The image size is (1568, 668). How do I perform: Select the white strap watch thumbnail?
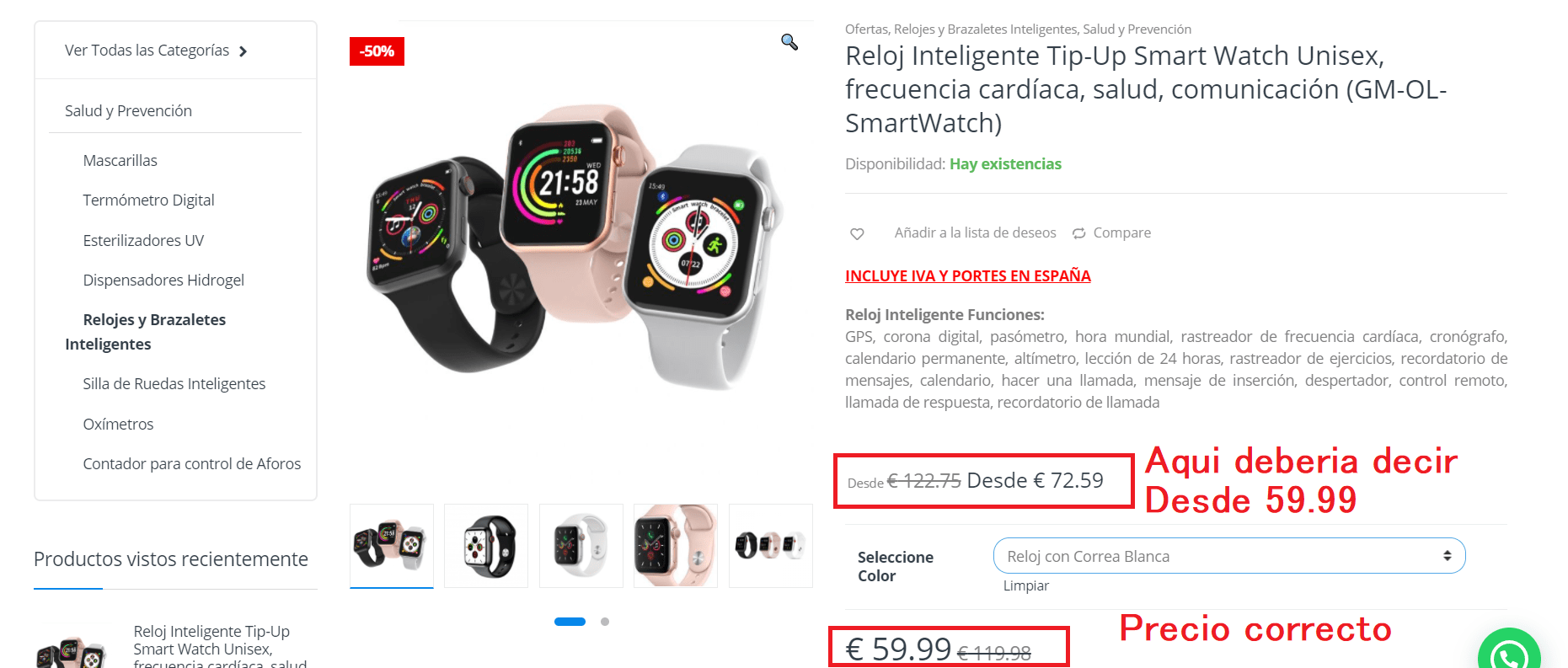pyautogui.click(x=581, y=546)
